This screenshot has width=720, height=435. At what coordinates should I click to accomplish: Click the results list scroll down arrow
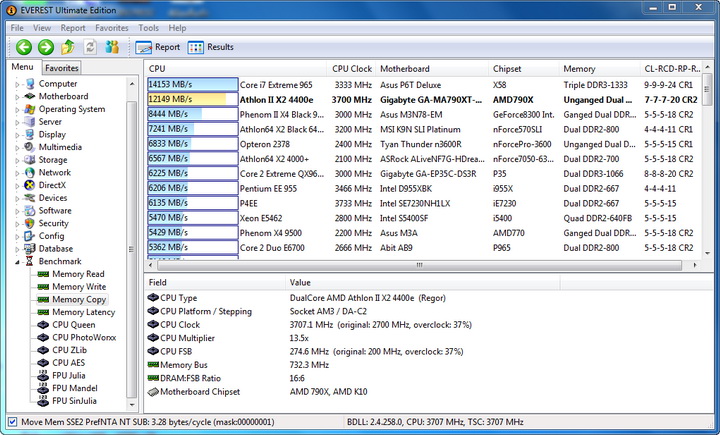pyautogui.click(x=708, y=253)
